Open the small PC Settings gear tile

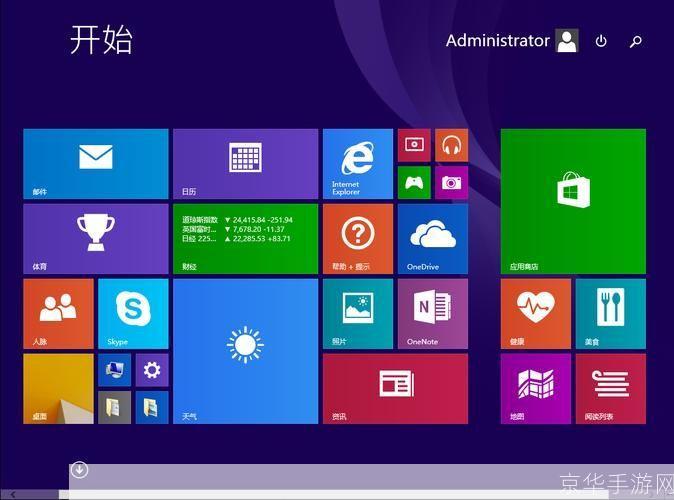coord(152,370)
